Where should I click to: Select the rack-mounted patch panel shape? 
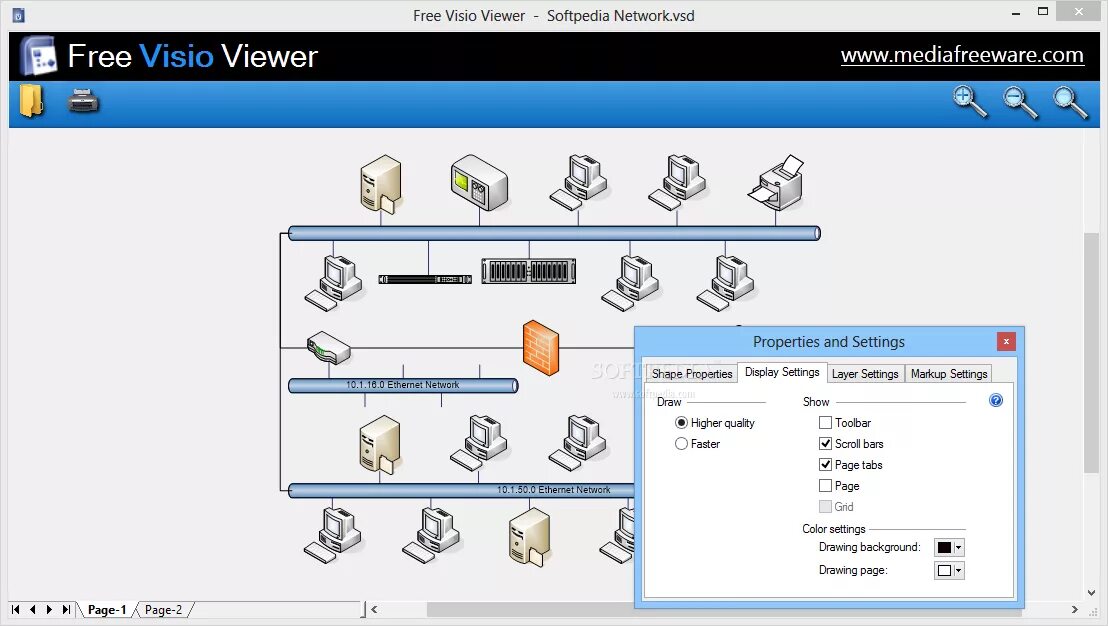pos(529,271)
